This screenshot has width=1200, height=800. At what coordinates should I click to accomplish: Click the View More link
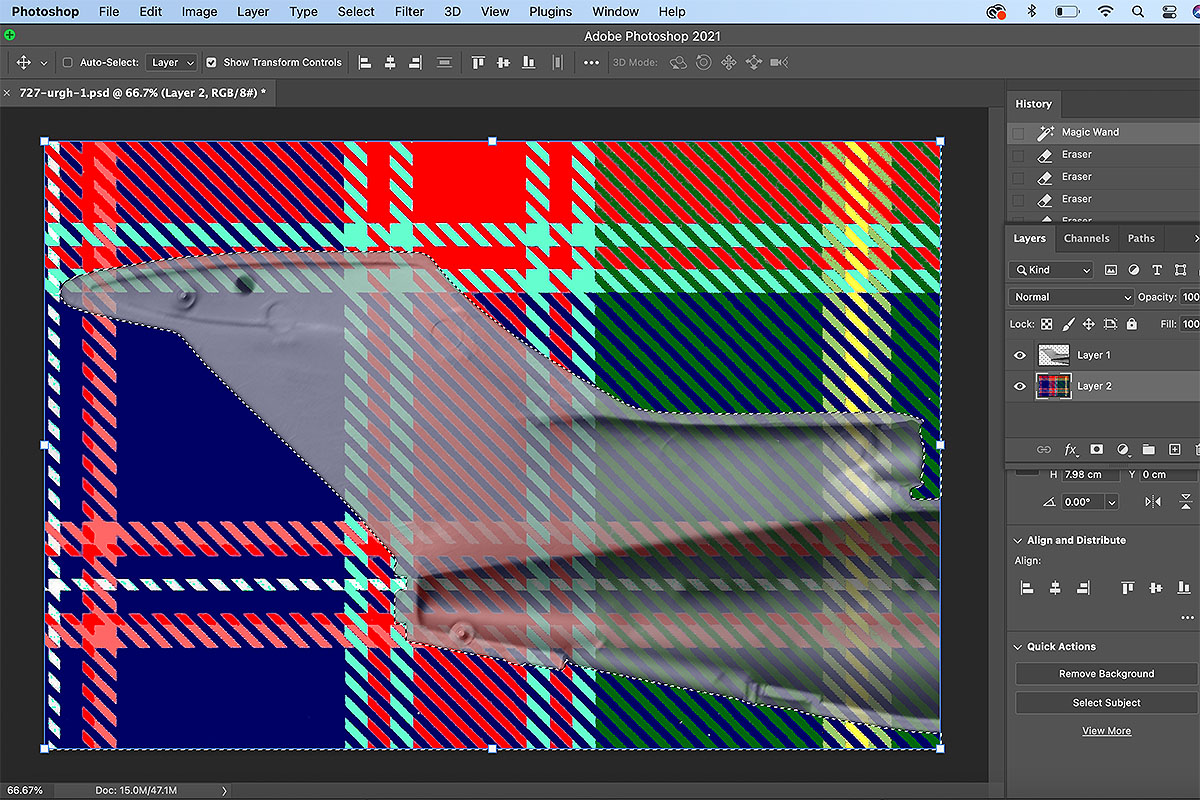point(1106,731)
